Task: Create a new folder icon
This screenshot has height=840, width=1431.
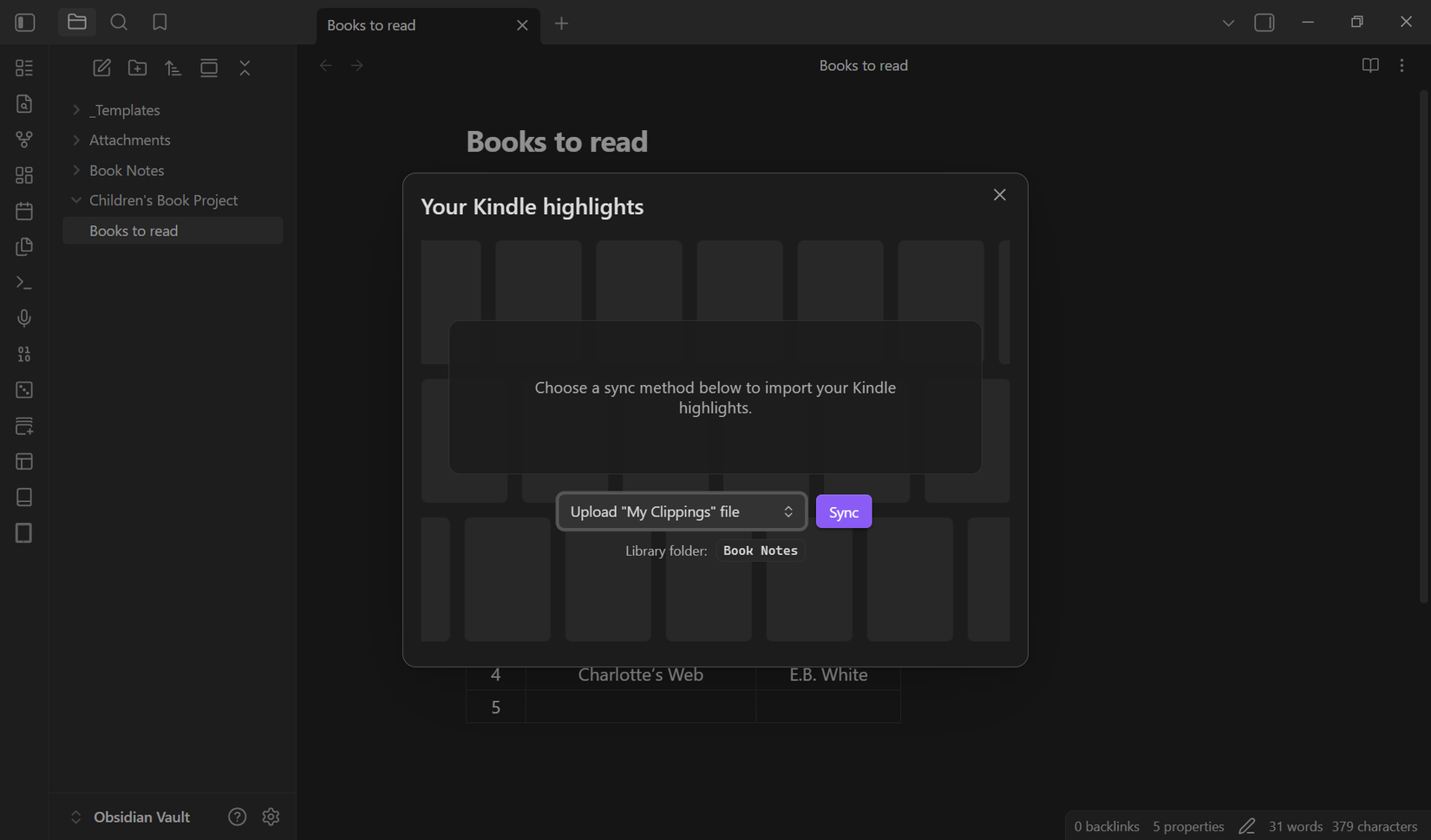Action: (137, 68)
